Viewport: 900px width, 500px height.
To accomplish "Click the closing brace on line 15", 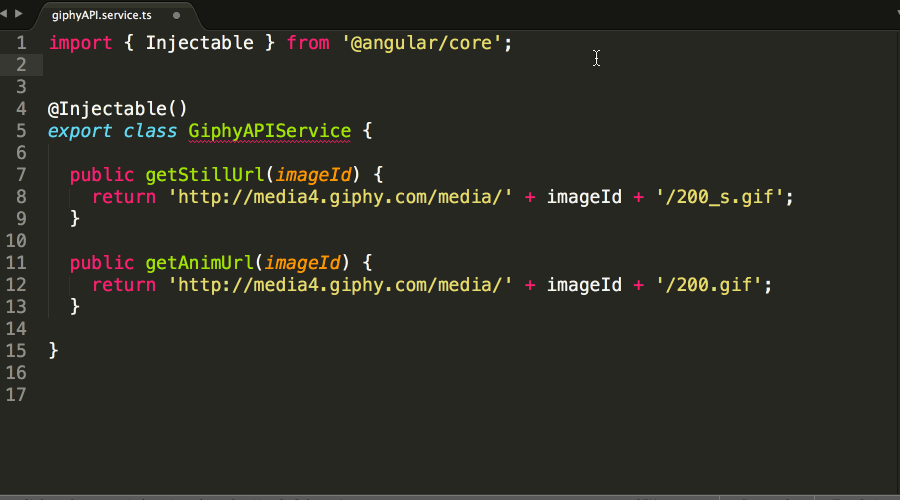I will click(53, 350).
